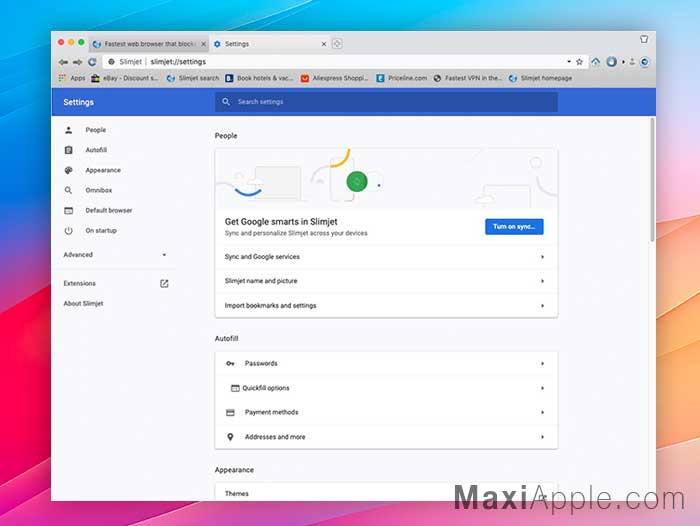The height and width of the screenshot is (526, 700).
Task: Open the Addresses and more row arrow
Action: pyautogui.click(x=542, y=437)
